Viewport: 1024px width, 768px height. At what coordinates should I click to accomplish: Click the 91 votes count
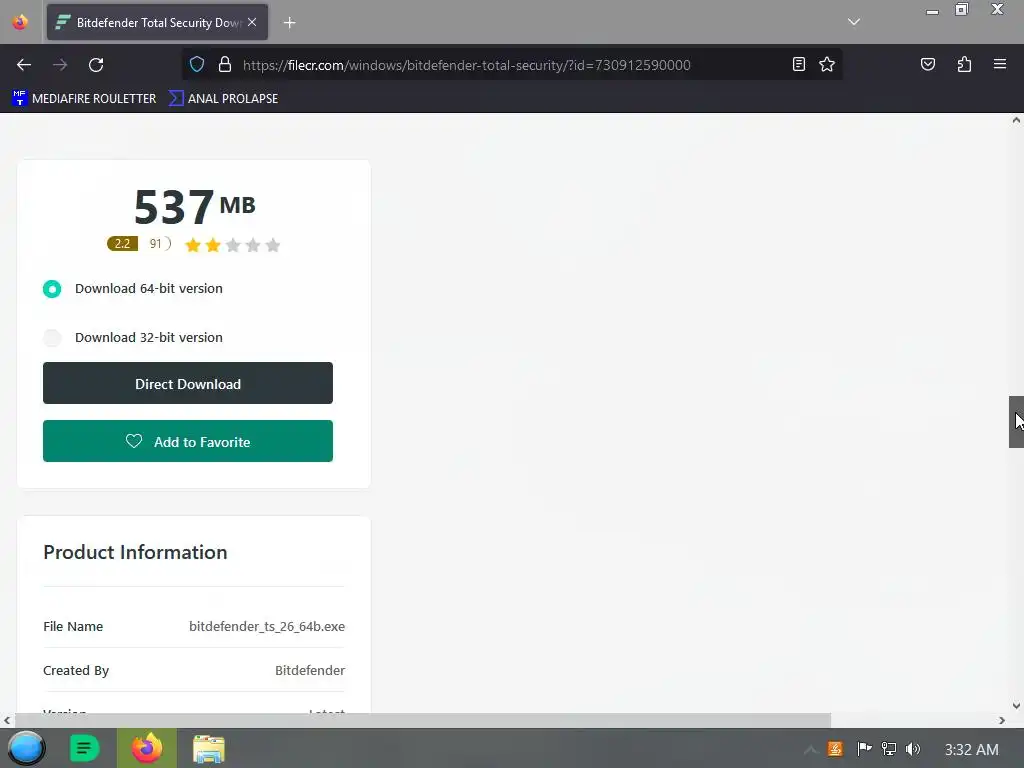pos(155,244)
